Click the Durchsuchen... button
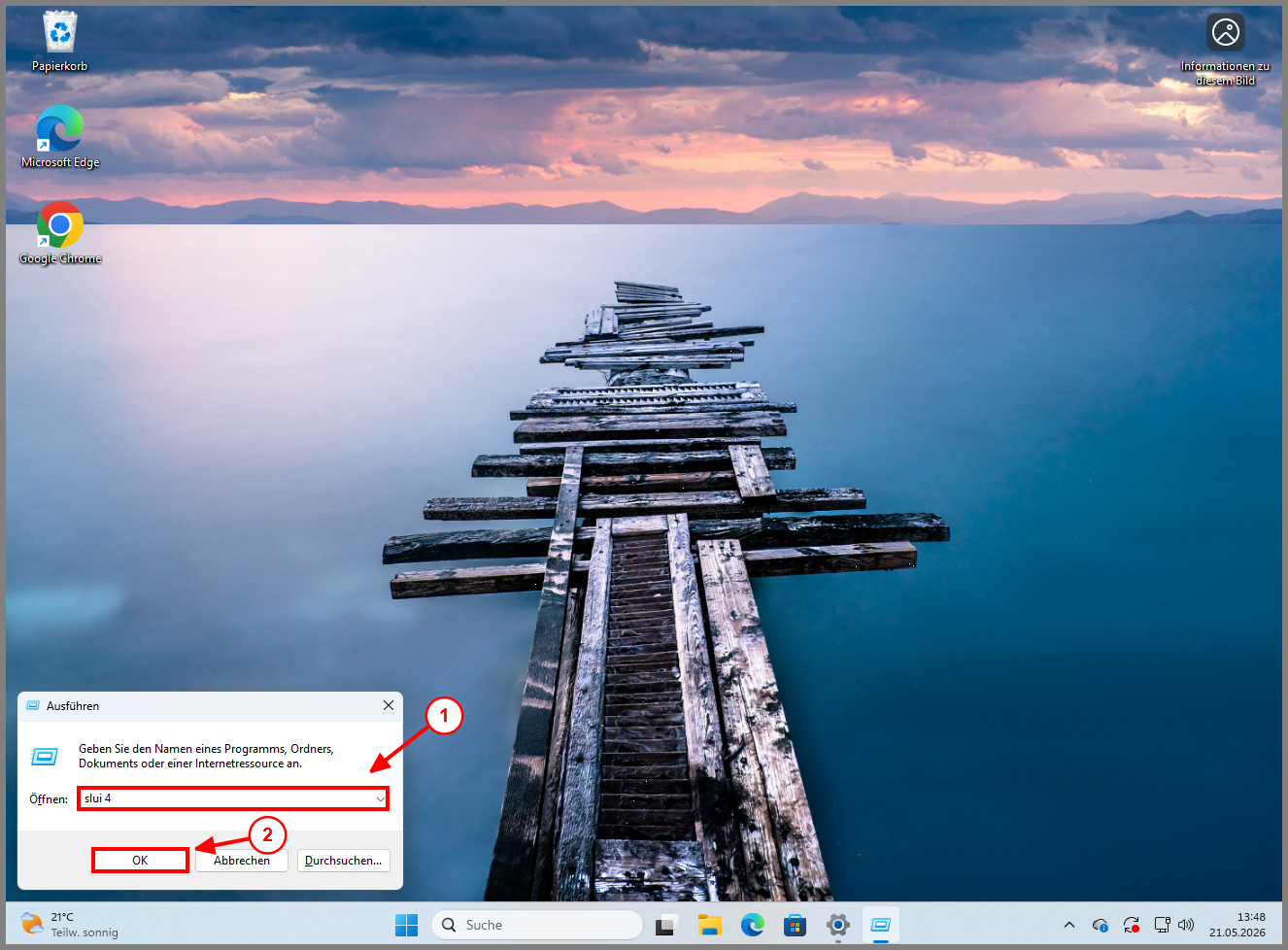 (344, 861)
